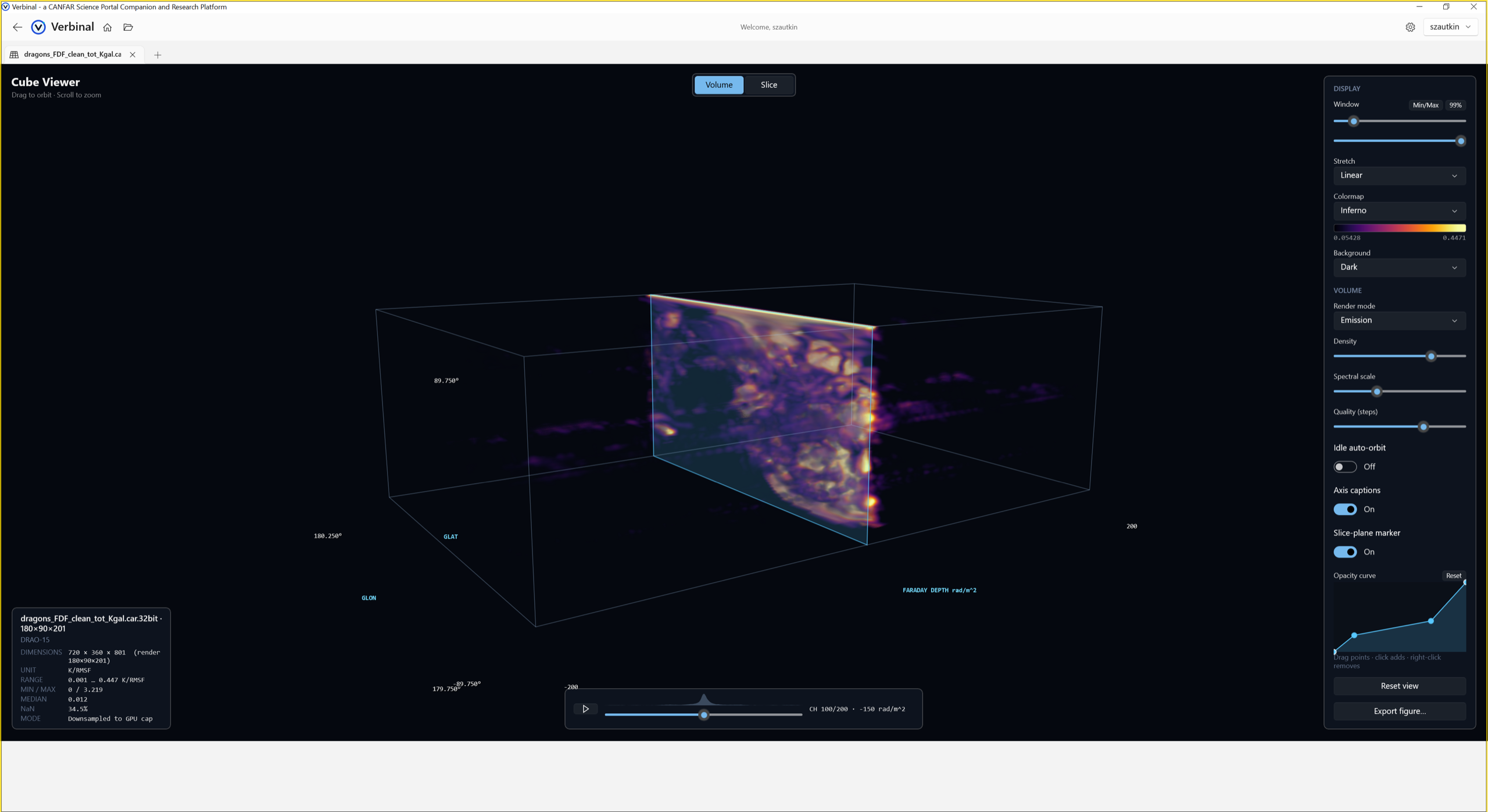Switch to the dragons_FDF_clean_tot_Kgal tab
The height and width of the screenshot is (812, 1488).
pos(73,55)
